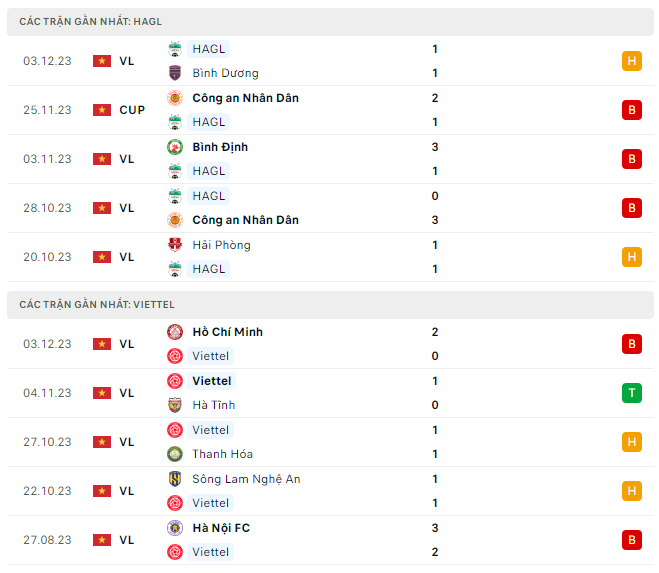This screenshot has width=659, height=573.
Task: Click the Hồ Chí Minh club crest icon
Action: (x=175, y=332)
